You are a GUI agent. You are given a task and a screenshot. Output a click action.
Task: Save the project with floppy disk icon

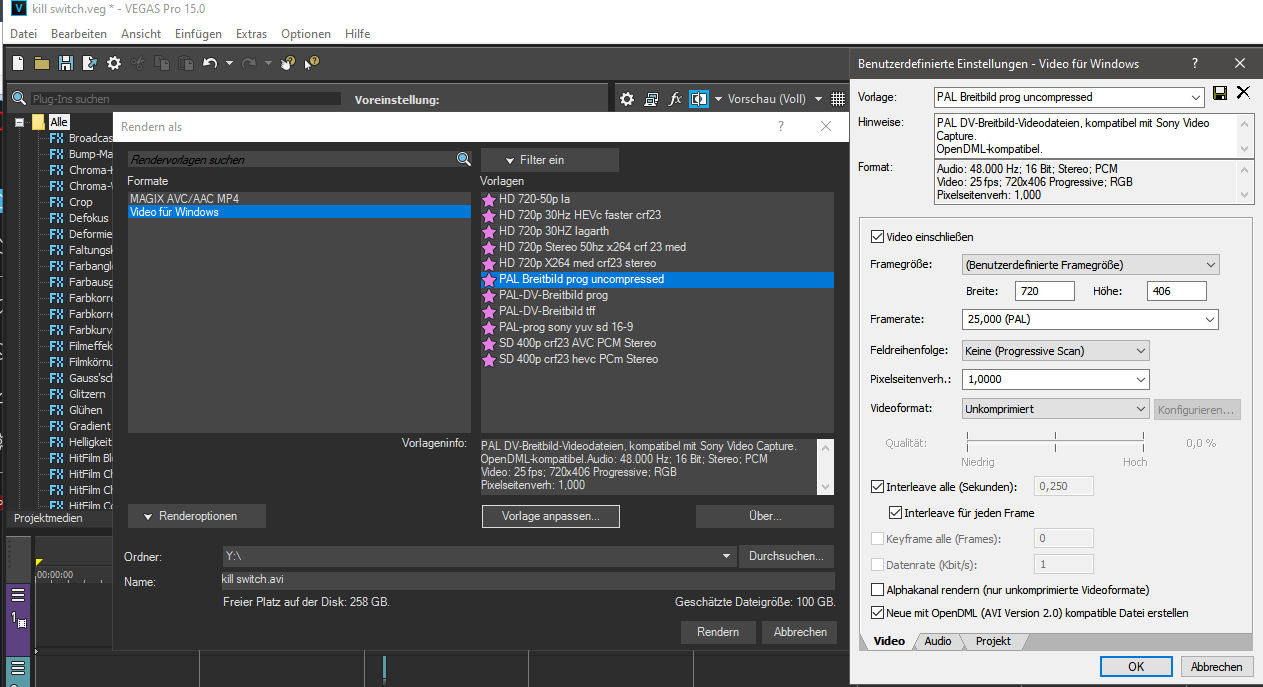pyautogui.click(x=66, y=63)
